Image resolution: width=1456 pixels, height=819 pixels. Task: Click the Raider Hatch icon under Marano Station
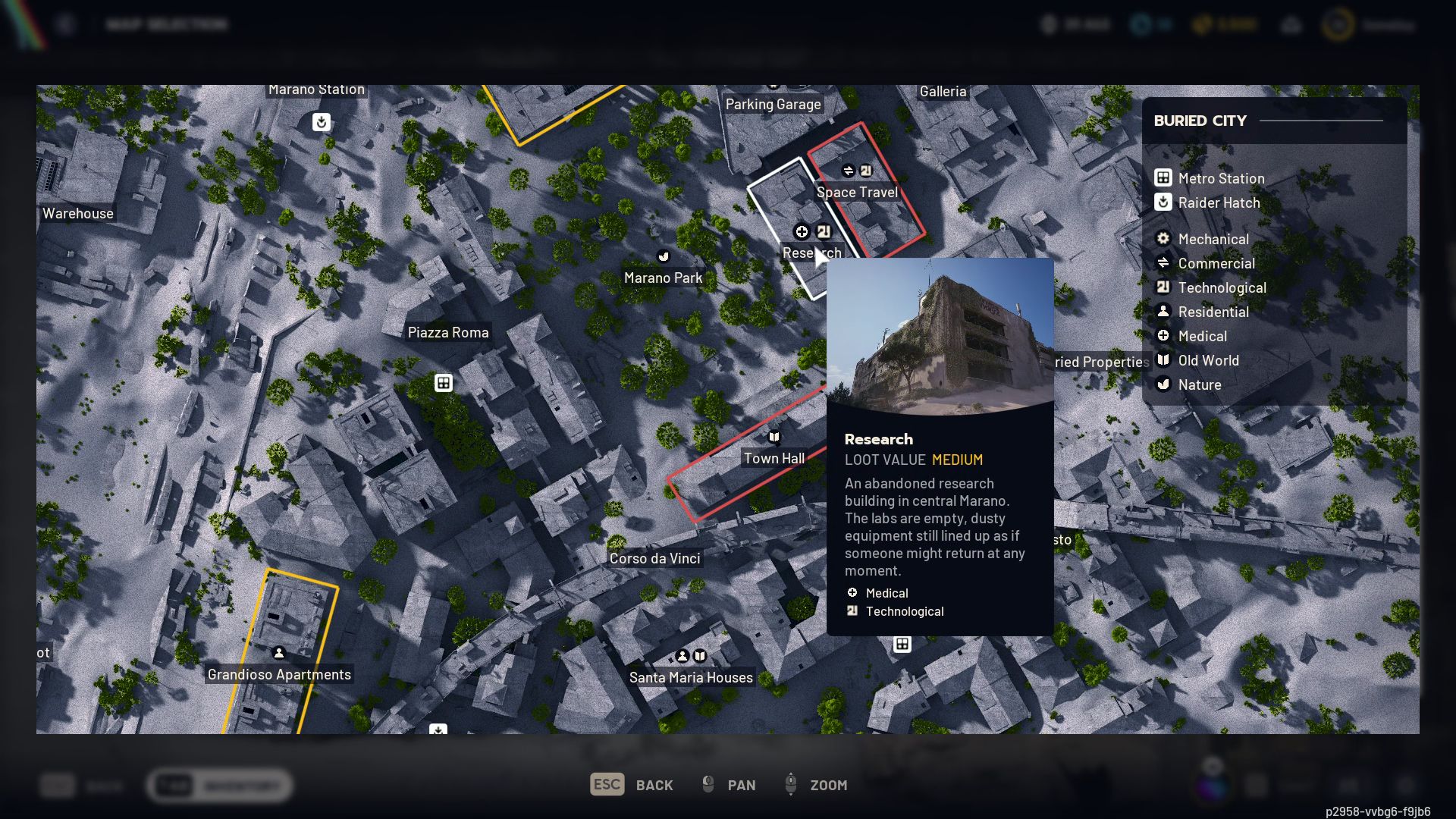tap(322, 122)
